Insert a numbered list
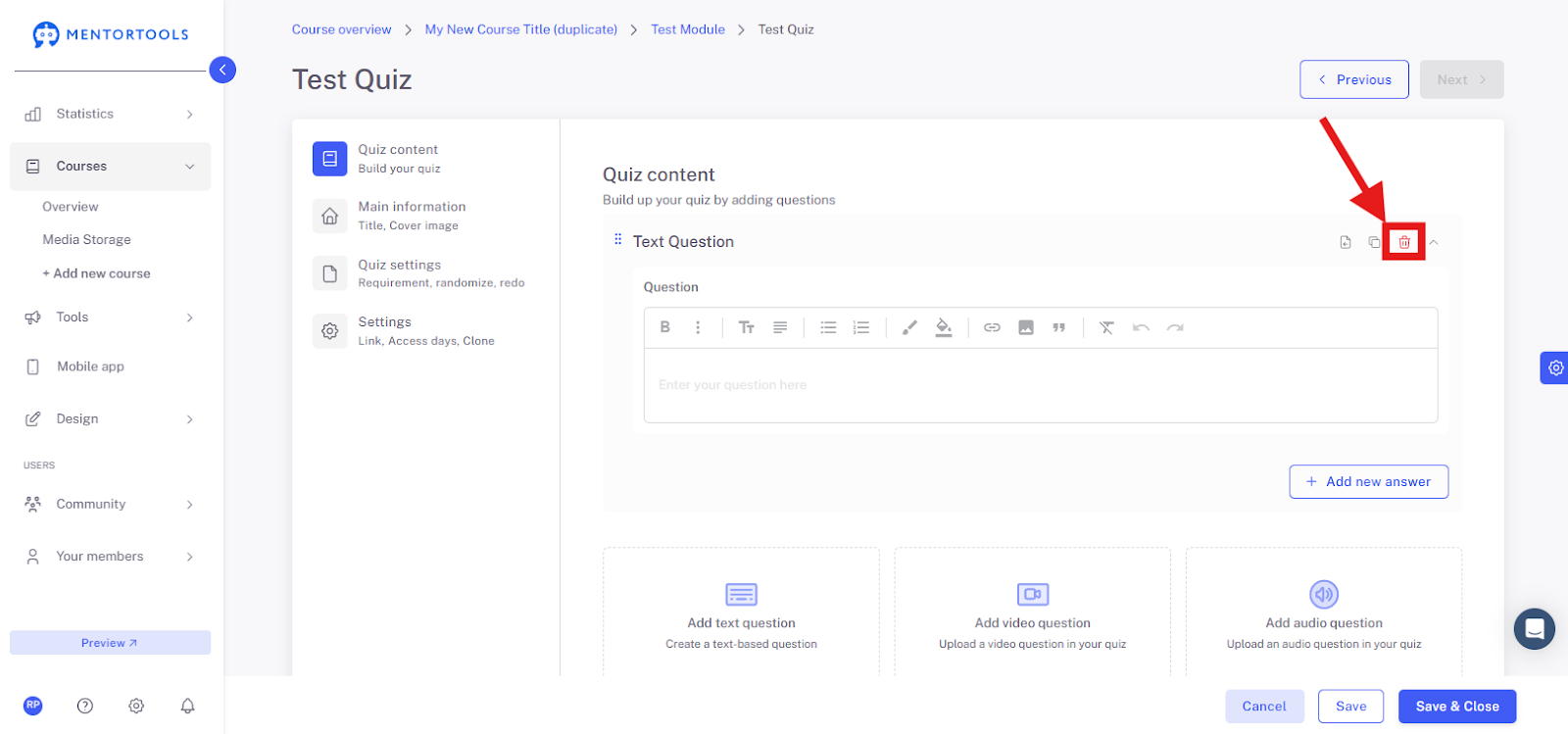This screenshot has height=734, width=1568. 861,327
